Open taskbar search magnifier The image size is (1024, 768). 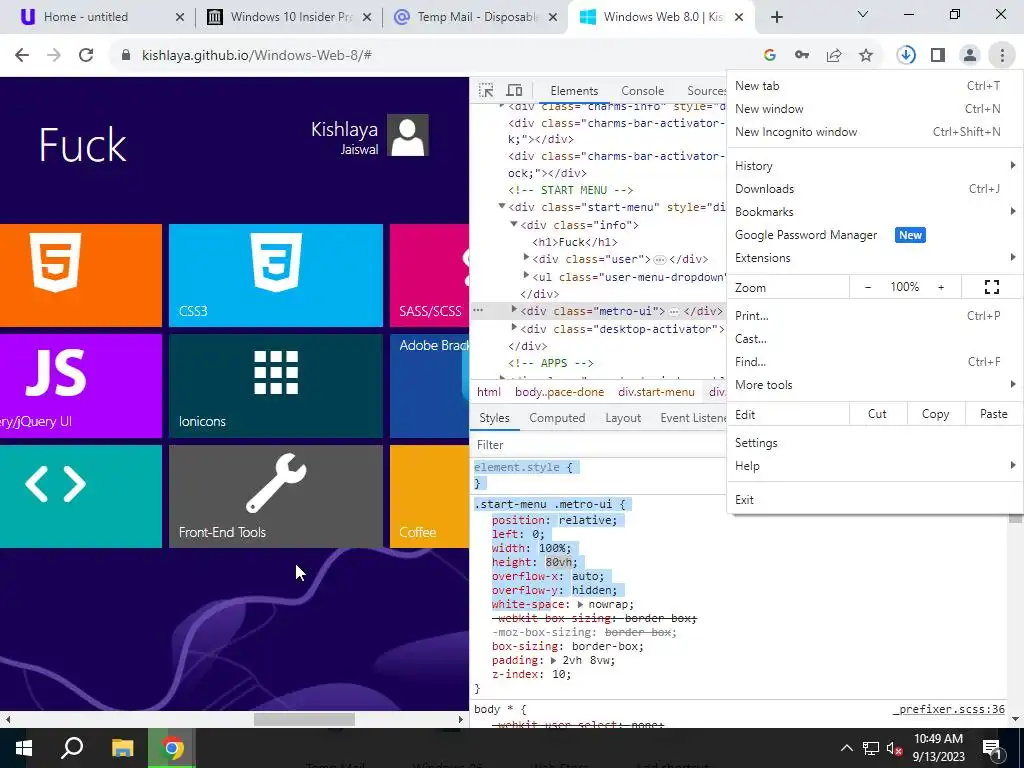(x=72, y=748)
